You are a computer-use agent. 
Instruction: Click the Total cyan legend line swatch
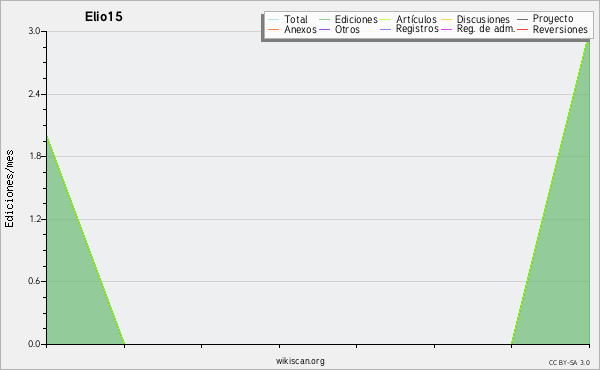pyautogui.click(x=274, y=20)
